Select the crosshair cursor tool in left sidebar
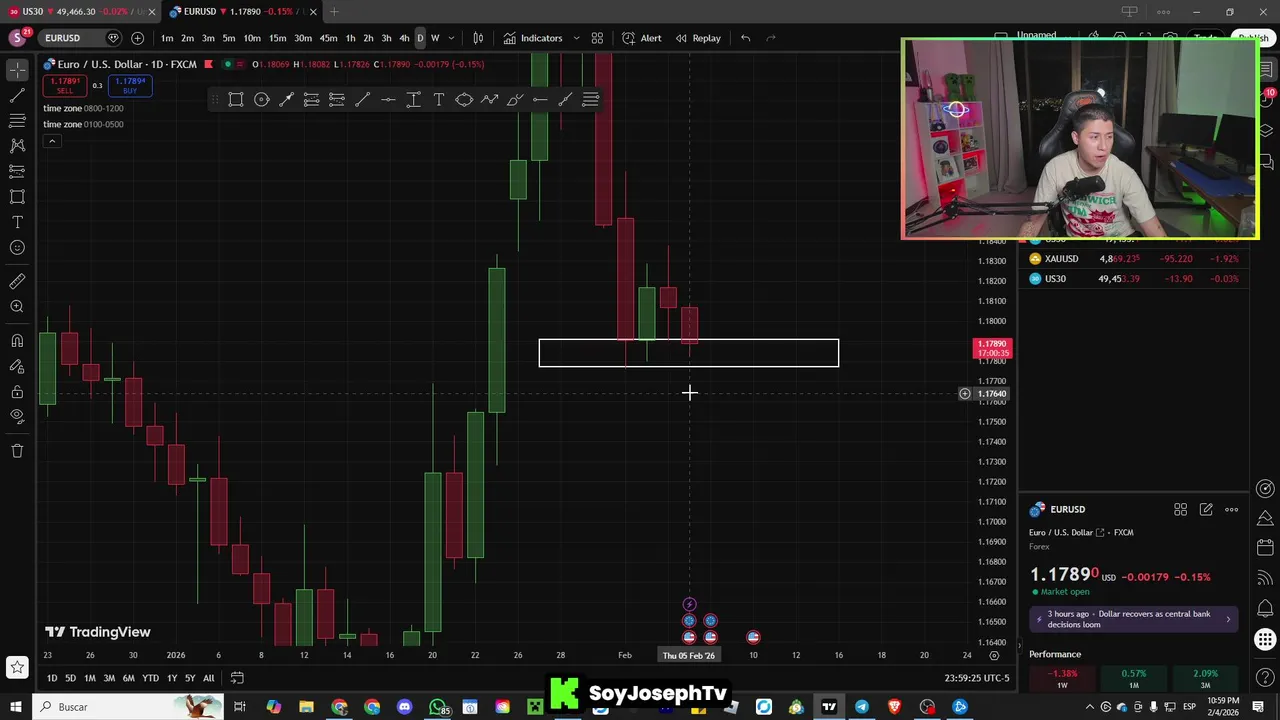Screen dimensions: 1280x720 (17, 70)
